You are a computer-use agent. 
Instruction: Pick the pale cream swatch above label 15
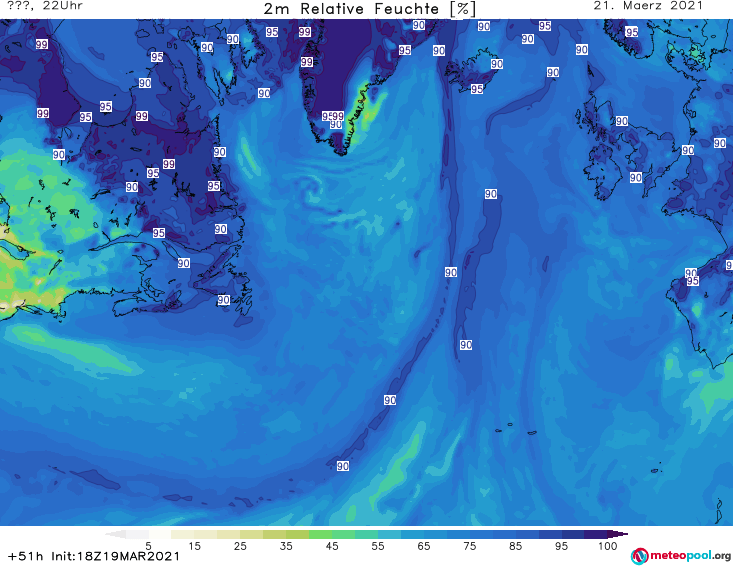(183, 534)
